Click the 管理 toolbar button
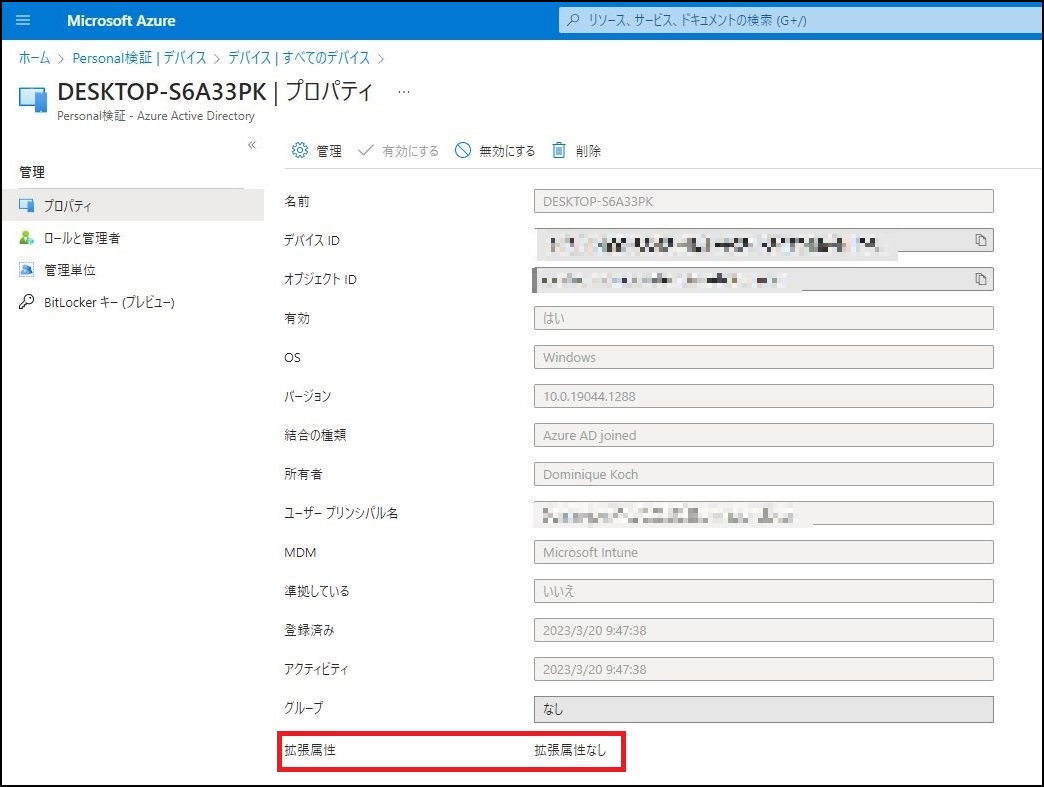The image size is (1044, 787). pos(317,150)
